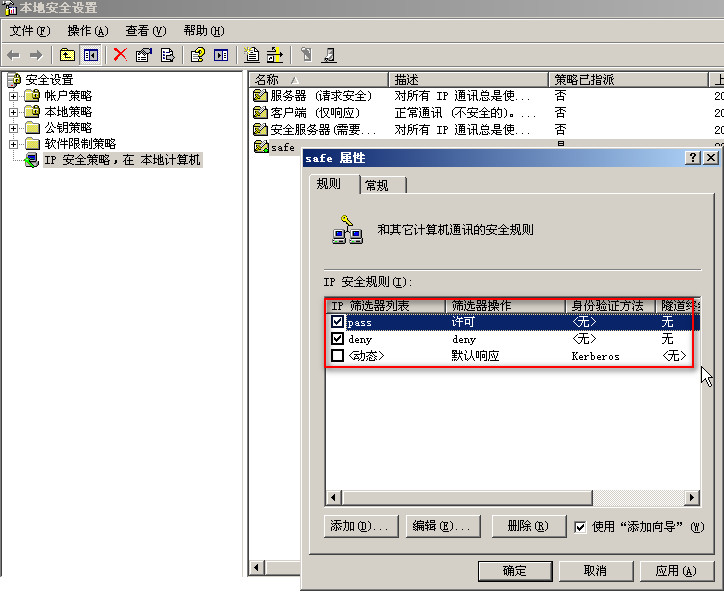Expand the 帐户策略 tree node
The image size is (724, 592).
tap(14, 96)
